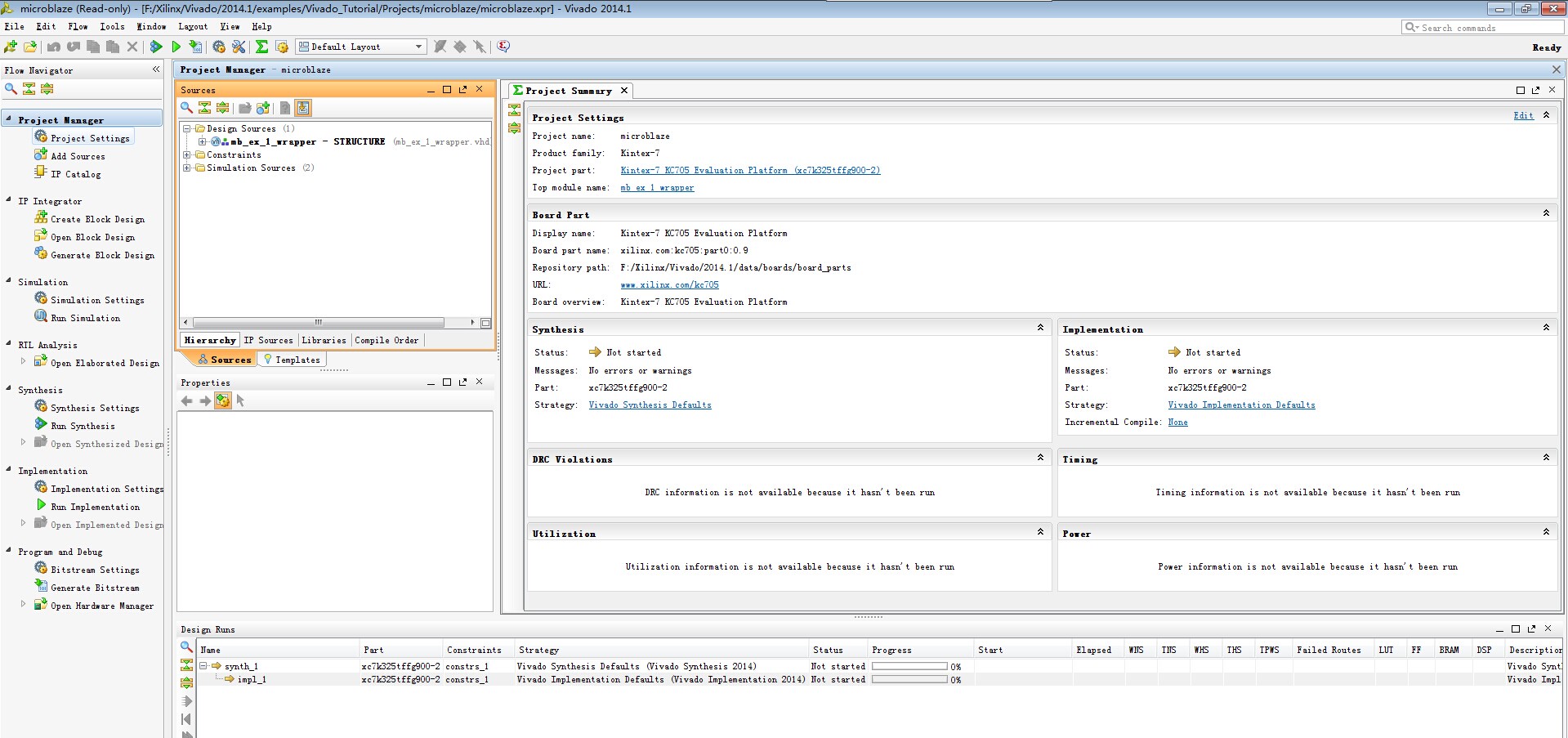Open the Default Layout dropdown

click(418, 47)
